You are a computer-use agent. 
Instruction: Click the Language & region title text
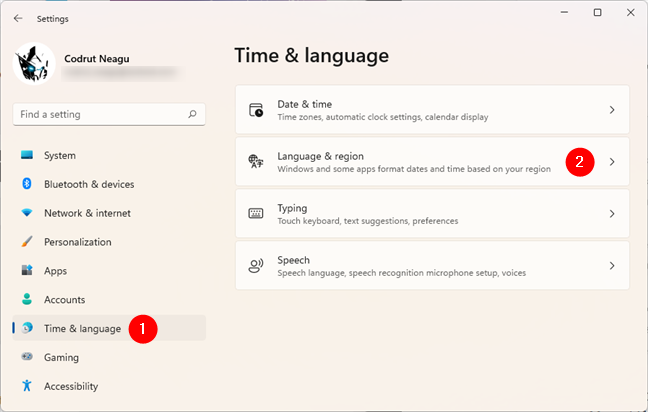tap(320, 156)
